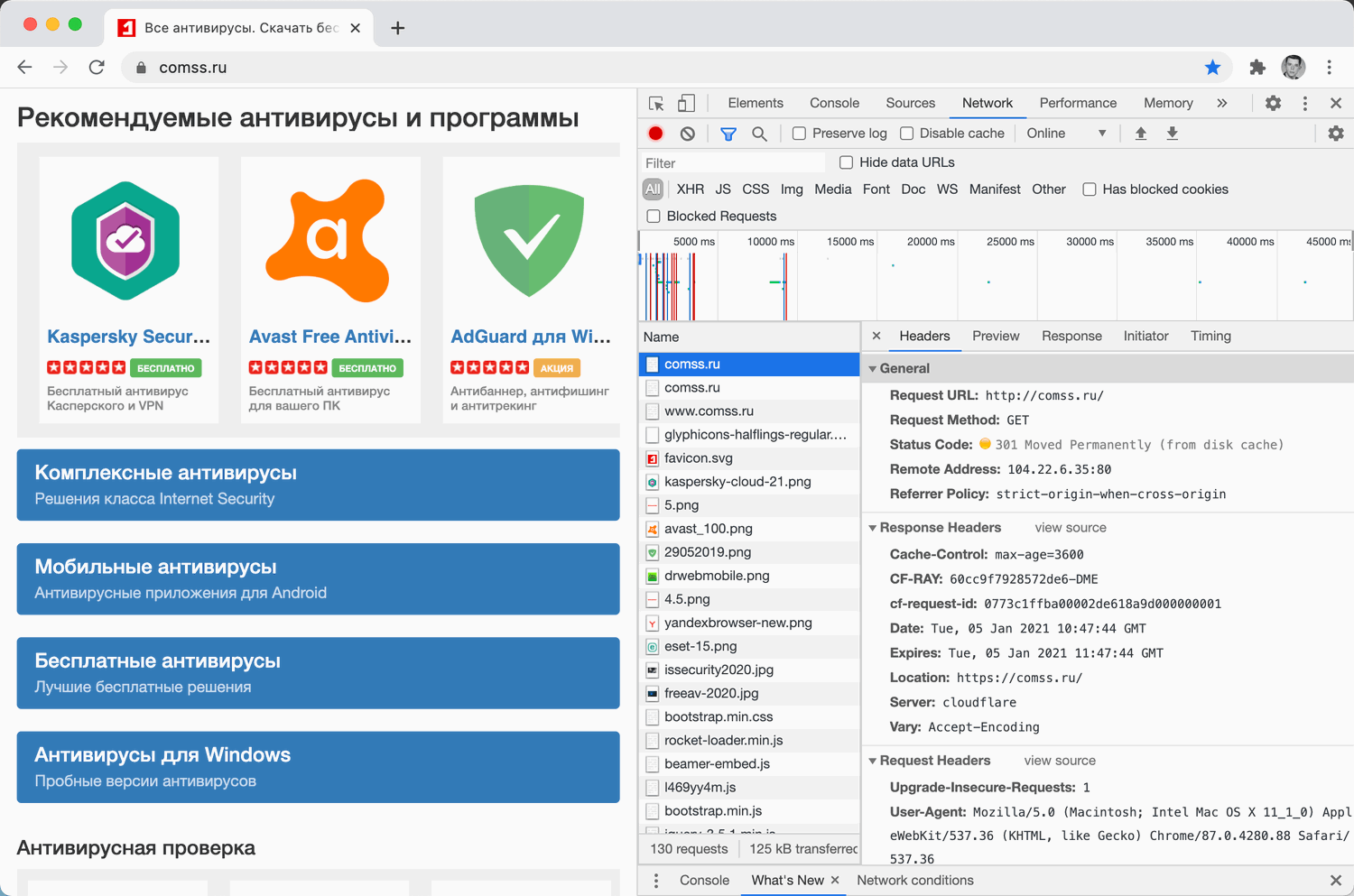1354x896 pixels.
Task: Click the 10000 ms timeline marker
Action: tap(770, 242)
